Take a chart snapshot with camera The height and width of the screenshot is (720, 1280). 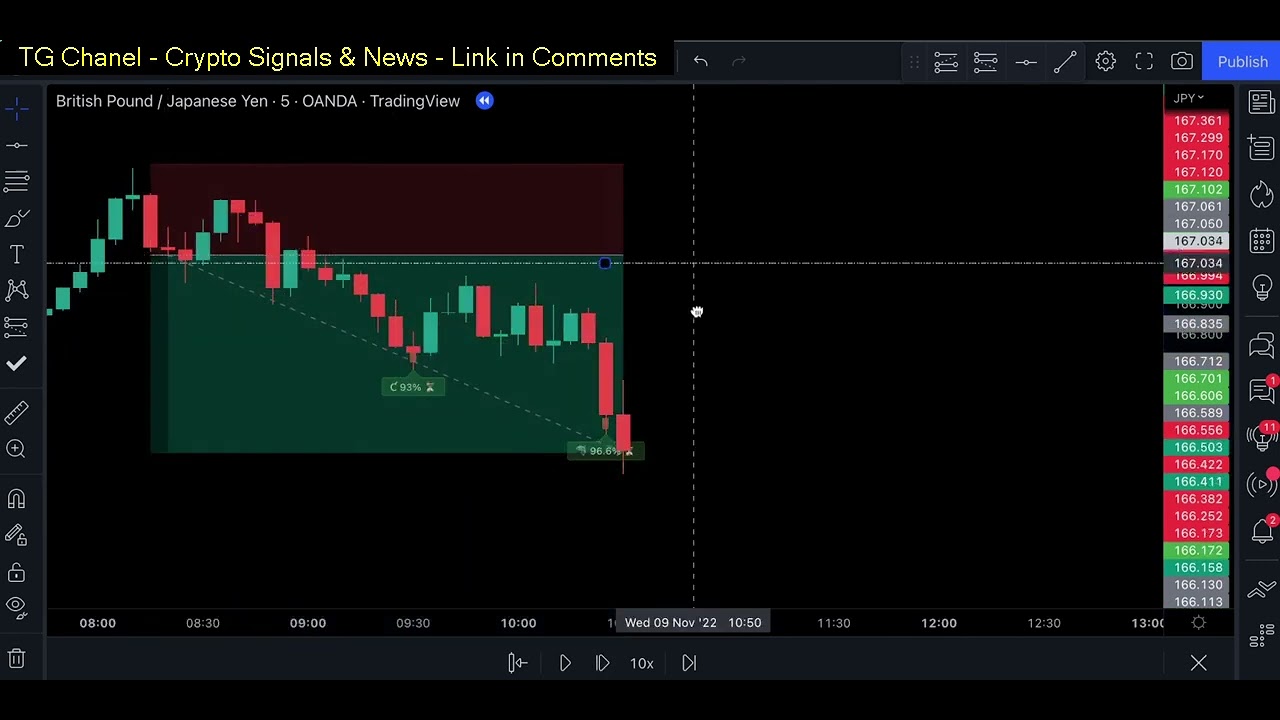click(x=1182, y=62)
